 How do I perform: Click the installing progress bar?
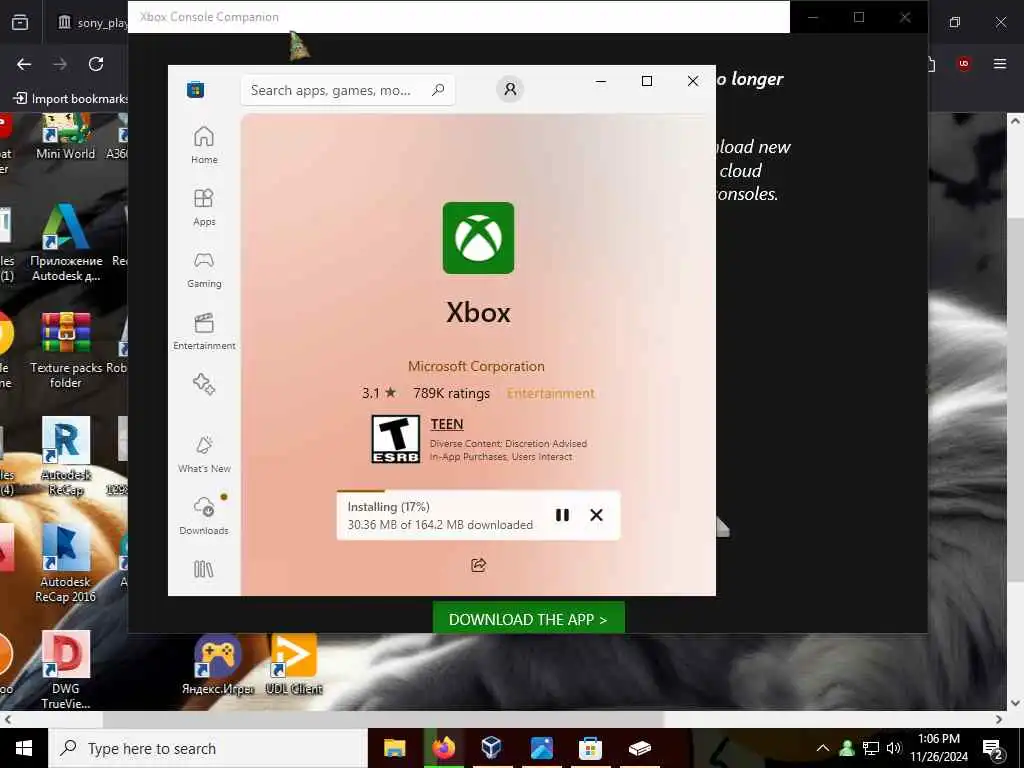(478, 490)
